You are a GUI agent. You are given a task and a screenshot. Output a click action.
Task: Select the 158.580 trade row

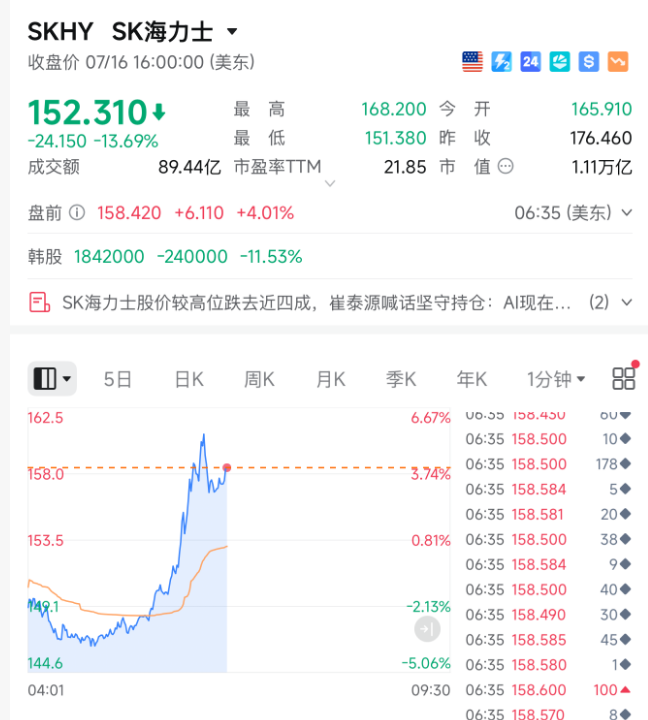click(x=548, y=665)
